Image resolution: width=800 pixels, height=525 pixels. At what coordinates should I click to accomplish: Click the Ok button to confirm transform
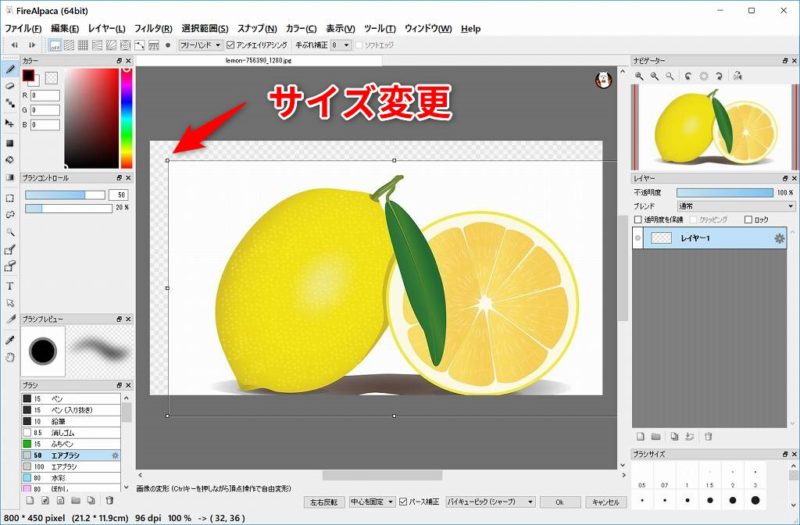click(561, 501)
